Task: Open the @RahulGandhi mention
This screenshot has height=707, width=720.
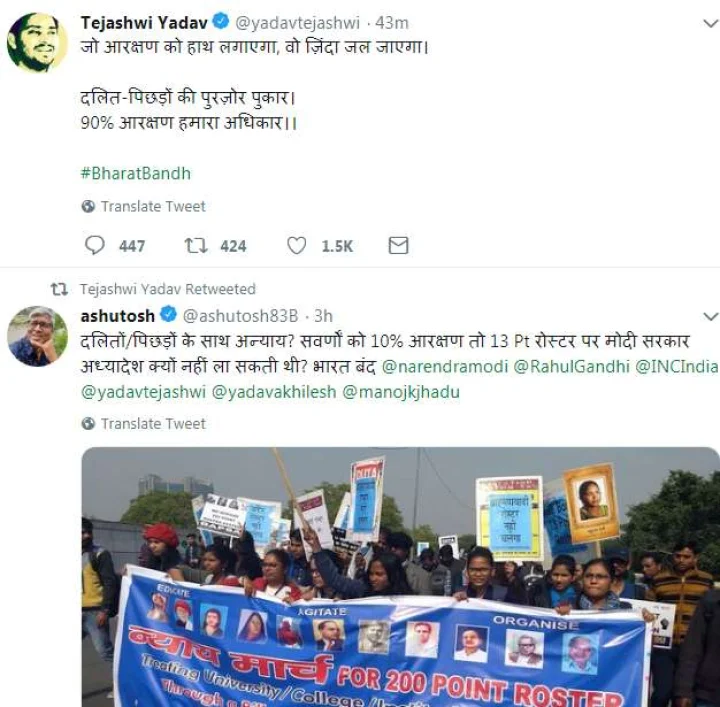Action: pos(571,367)
